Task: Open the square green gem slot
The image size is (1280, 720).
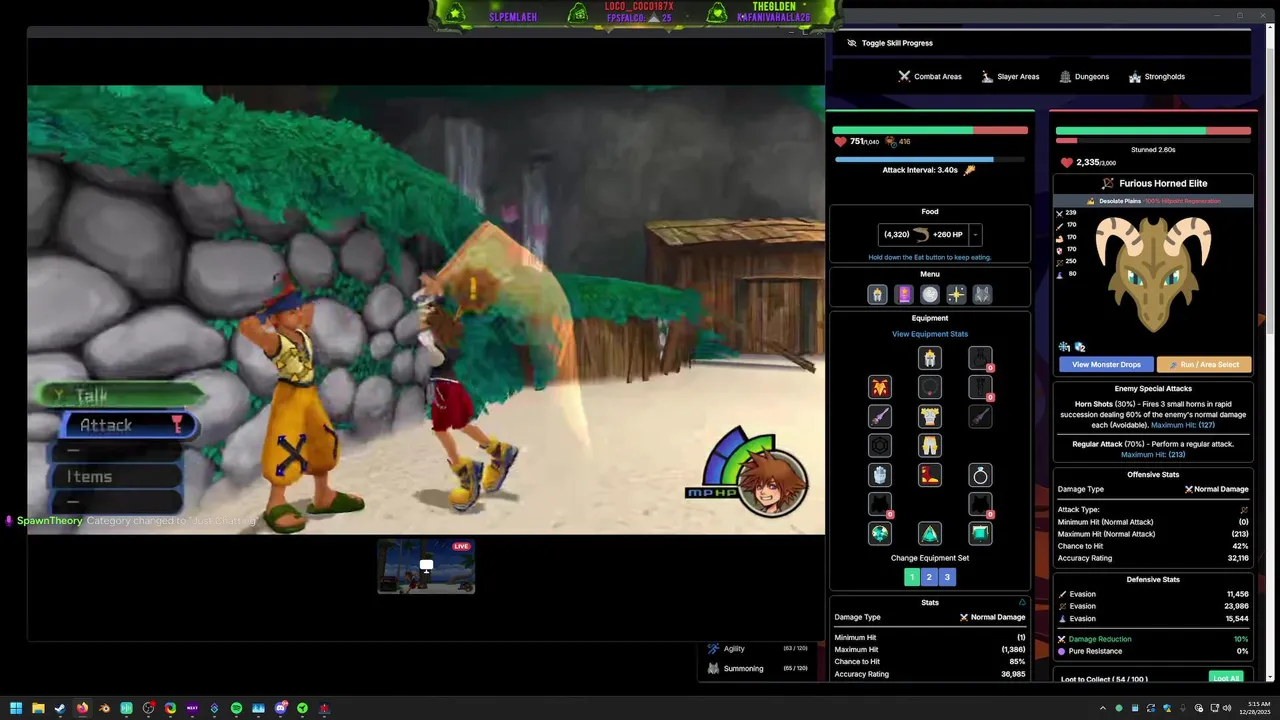Action: pyautogui.click(x=980, y=534)
